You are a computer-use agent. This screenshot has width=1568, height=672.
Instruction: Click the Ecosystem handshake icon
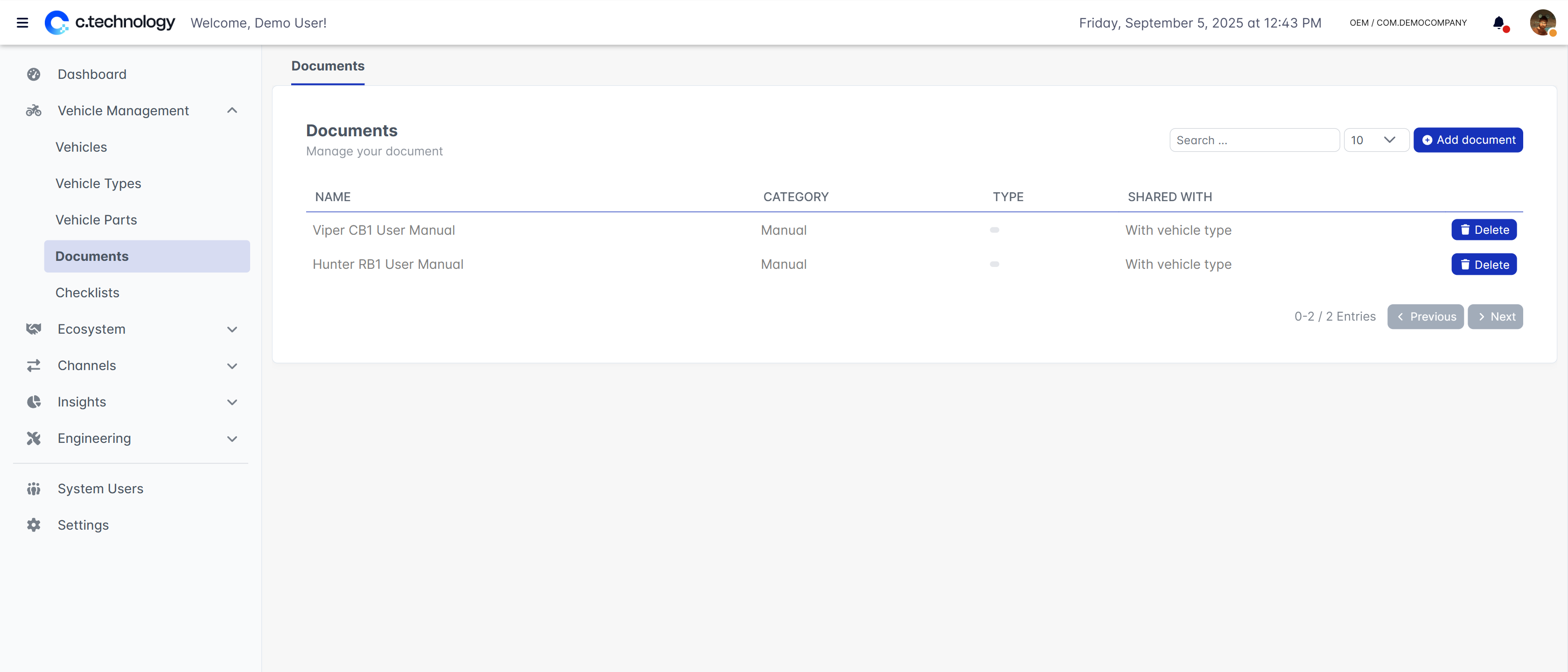34,329
